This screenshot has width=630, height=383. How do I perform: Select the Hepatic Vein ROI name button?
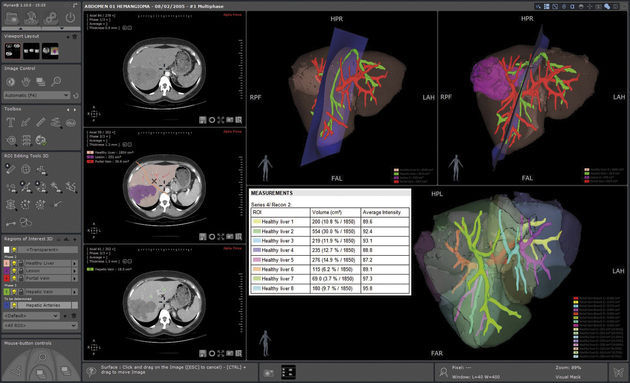click(48, 292)
